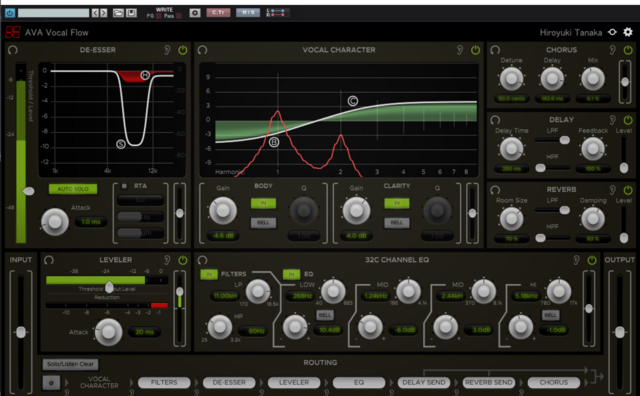Click the Body Gain value -4.6 dB
The image size is (640, 396).
[x=223, y=236]
